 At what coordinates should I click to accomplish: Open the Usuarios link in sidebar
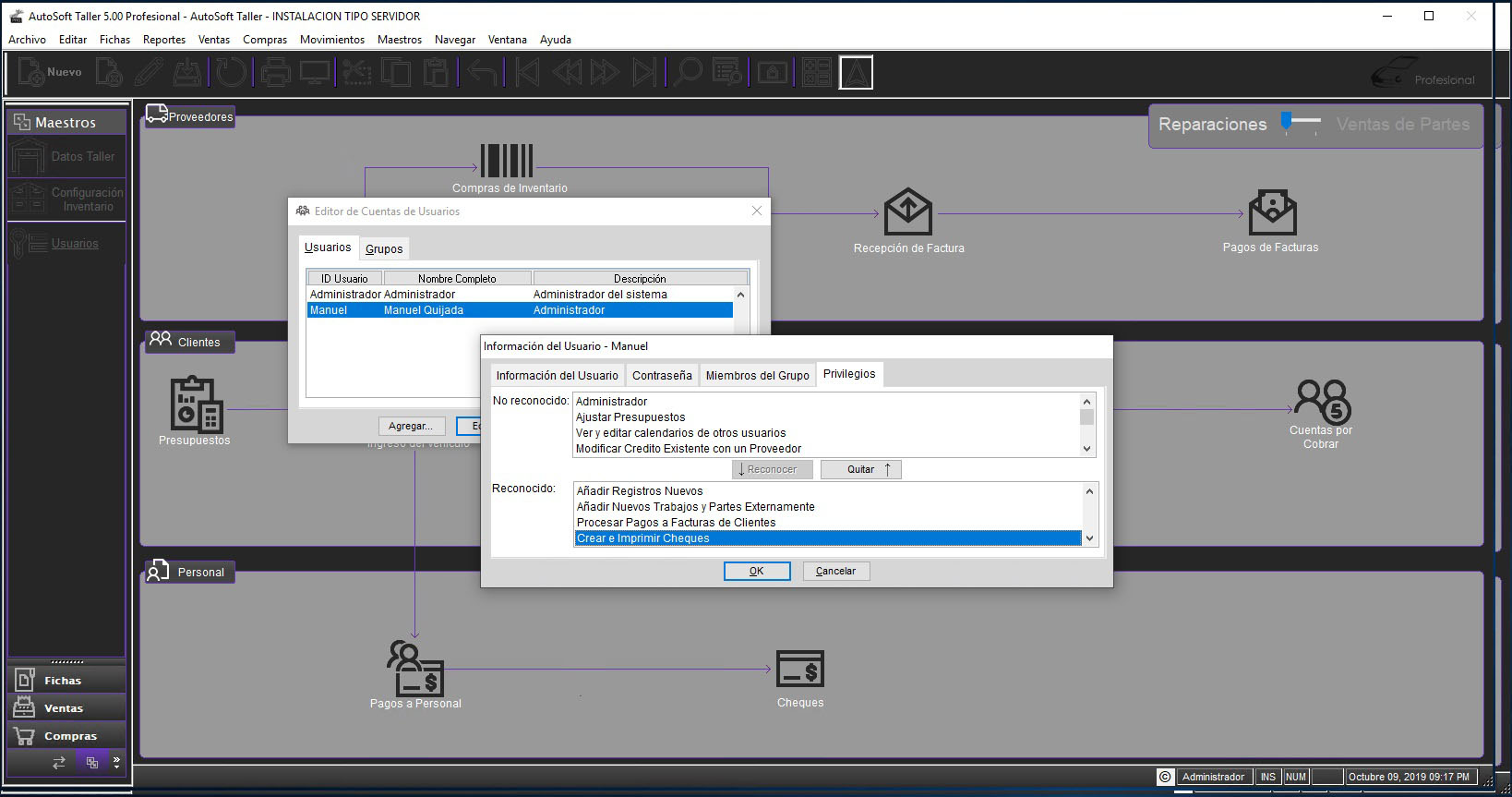tap(75, 244)
